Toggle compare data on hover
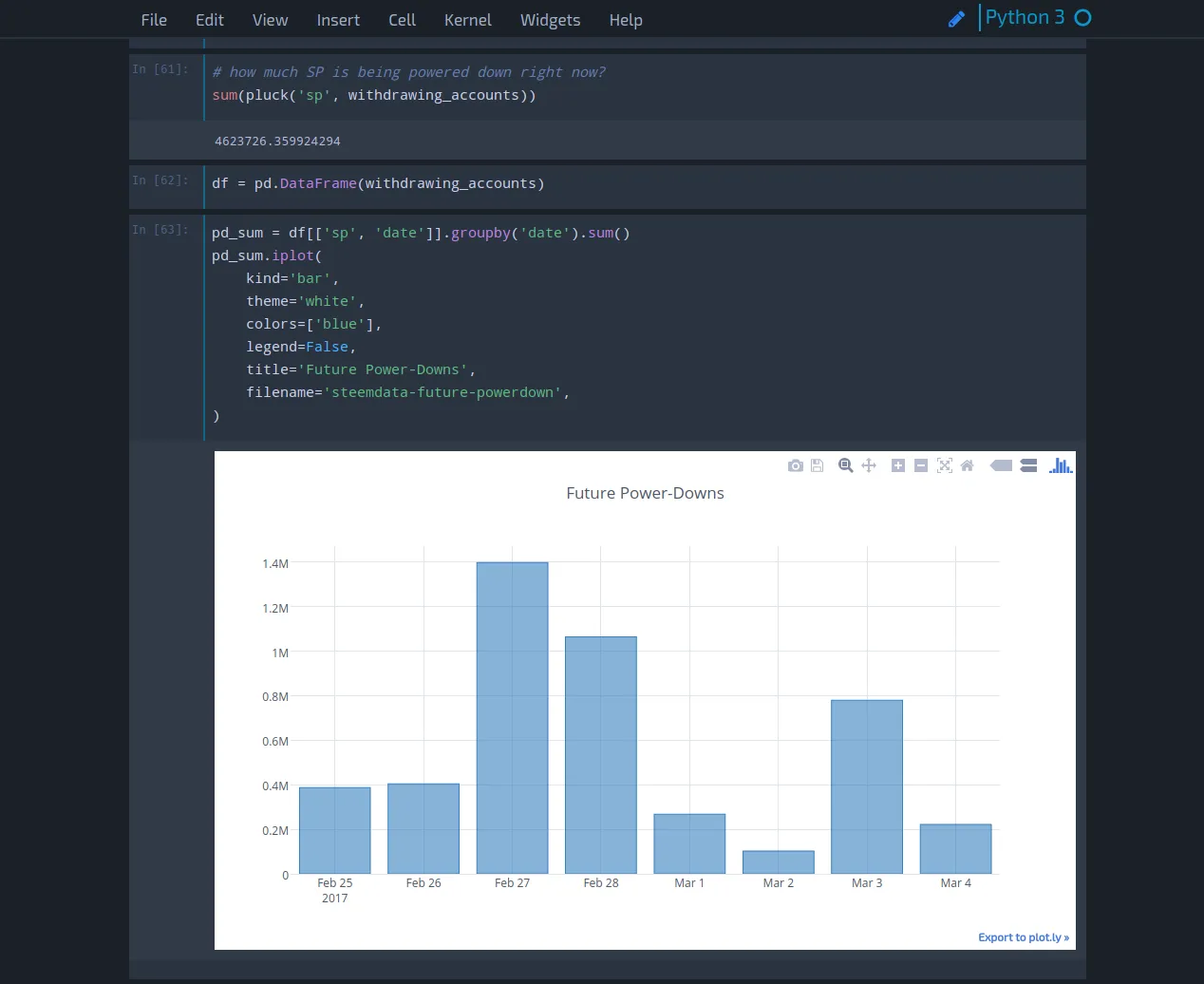Viewport: 1204px width, 984px height. [1028, 465]
